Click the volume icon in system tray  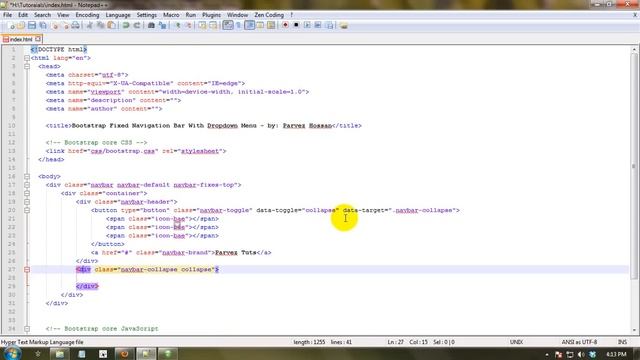(581, 354)
